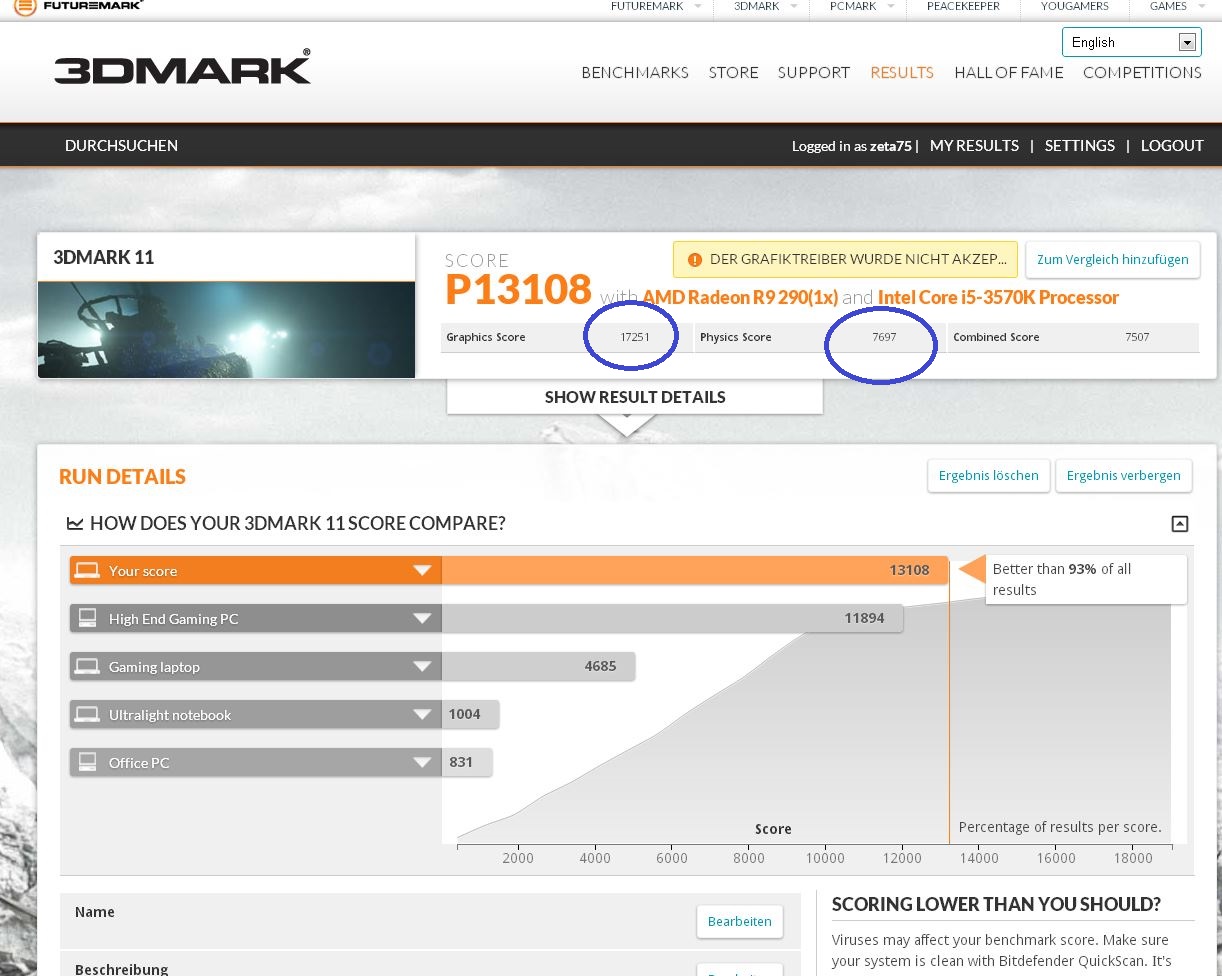Expand the Gaming laptop dropdown arrow
1222x976 pixels.
coord(423,667)
